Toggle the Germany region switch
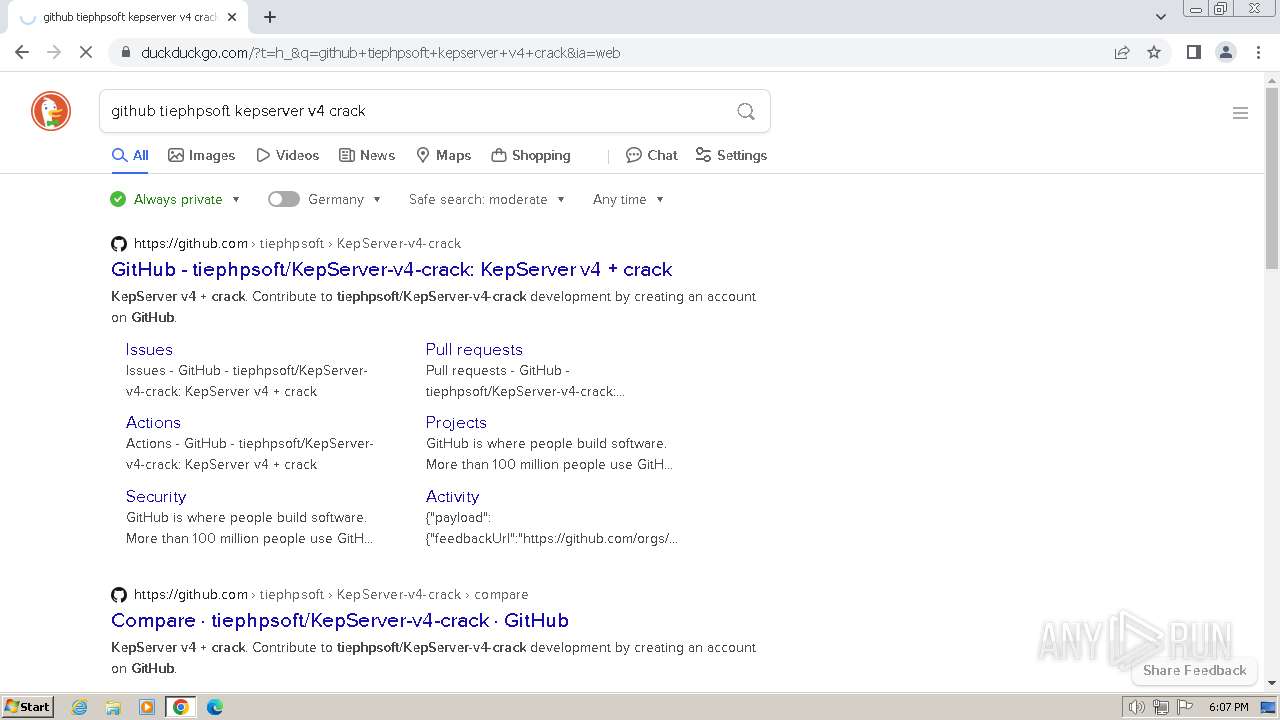Image resolution: width=1280 pixels, height=720 pixels. point(284,199)
